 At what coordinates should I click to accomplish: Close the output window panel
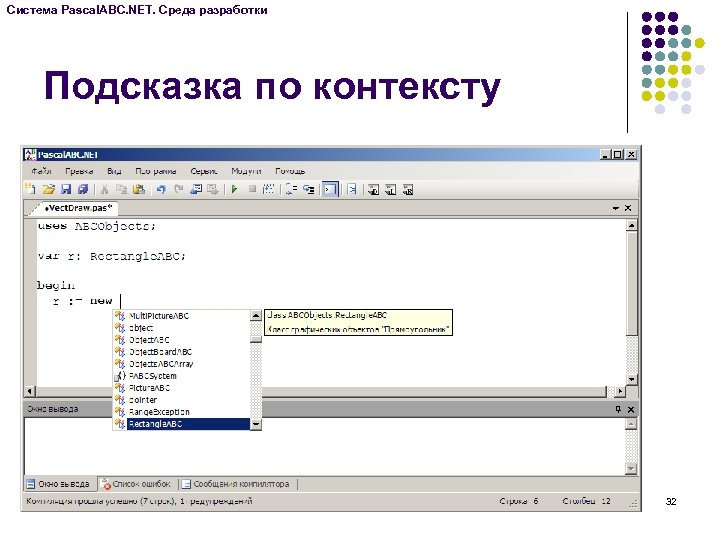[x=631, y=409]
